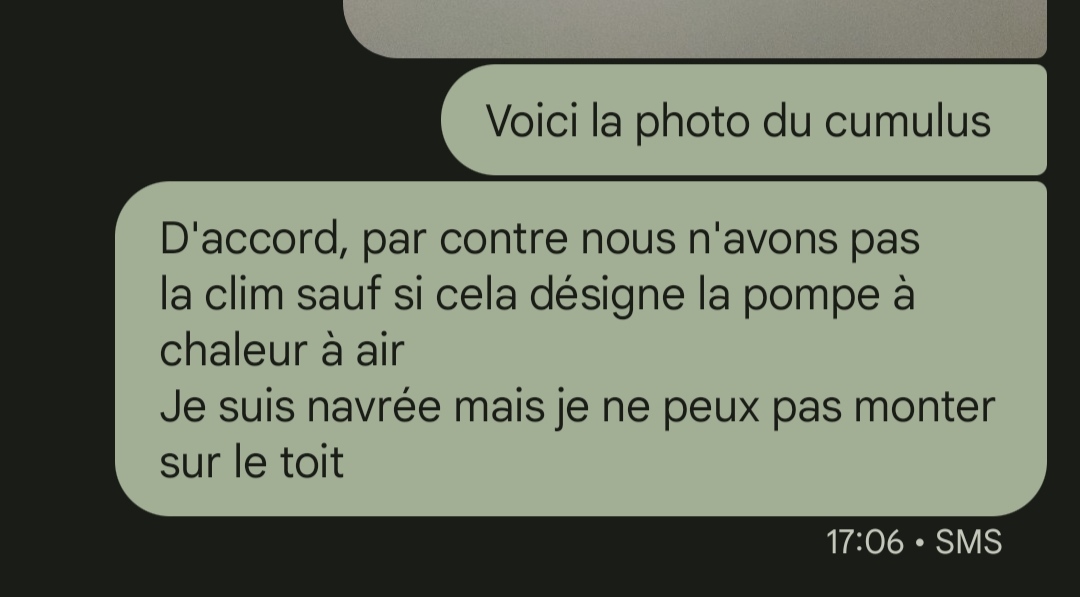Open the photo attachment above the messages
This screenshot has width=1080, height=597.
pyautogui.click(x=694, y=28)
